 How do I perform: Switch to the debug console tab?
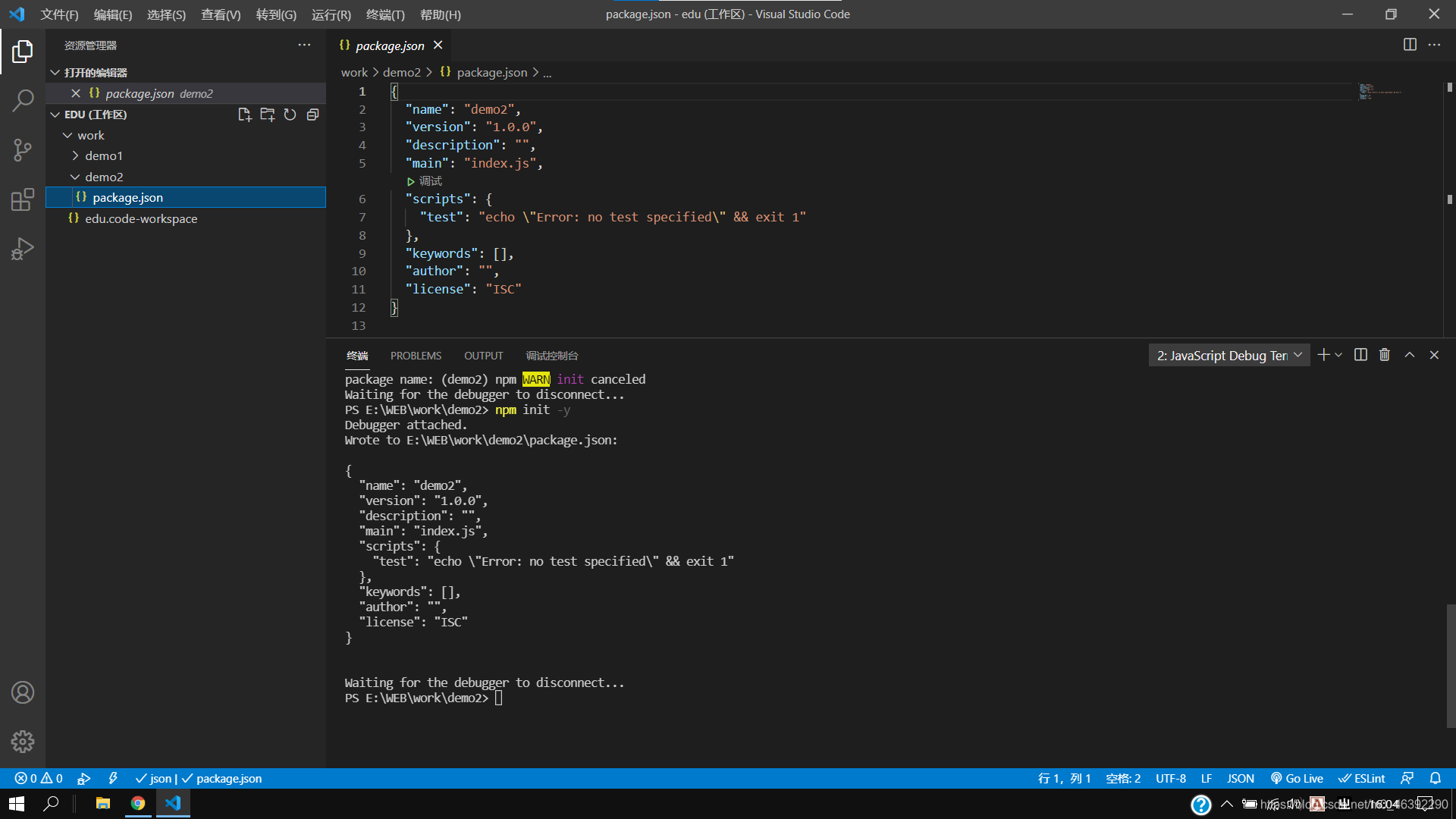click(x=552, y=356)
